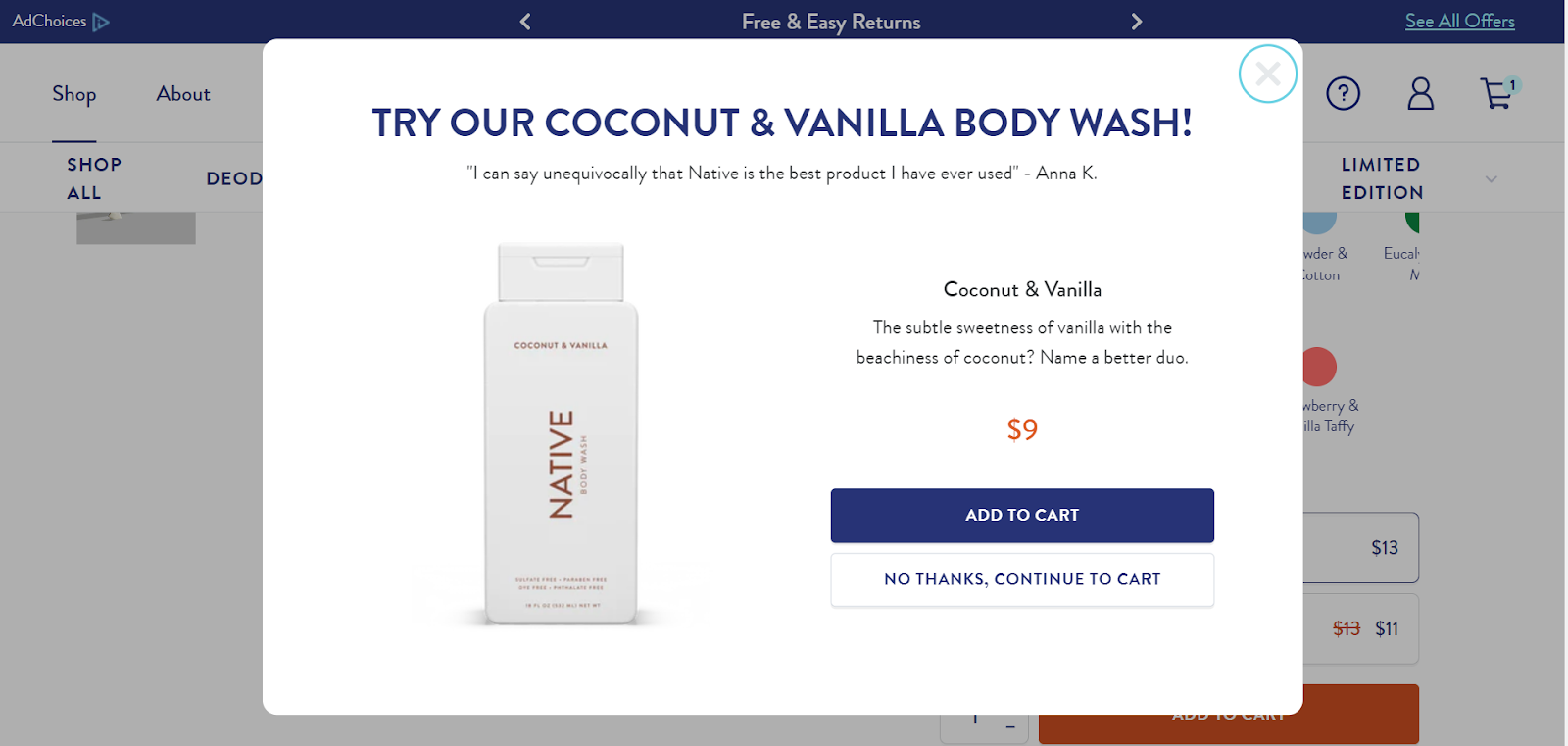The image size is (1568, 746).
Task: Show next offer with right arrow
Action: tap(1137, 22)
